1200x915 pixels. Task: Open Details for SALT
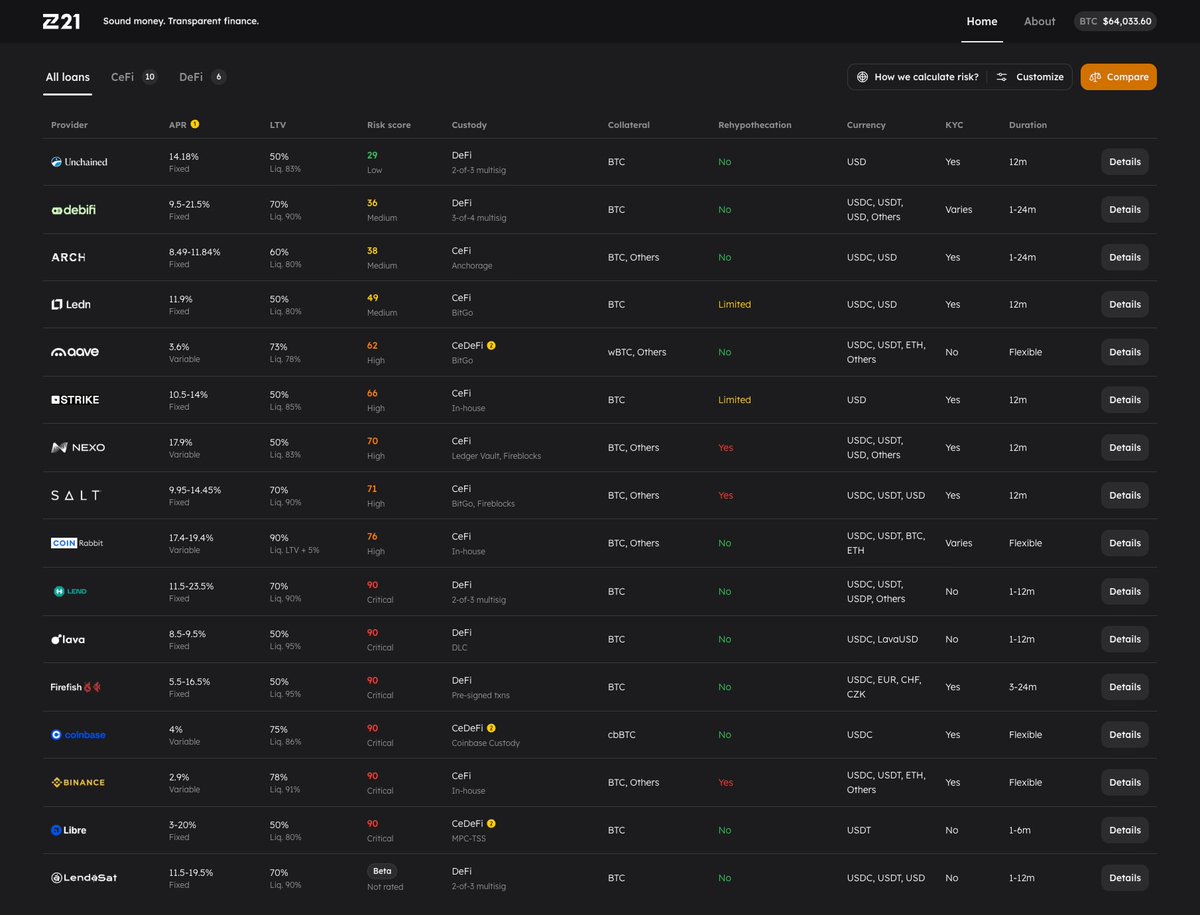point(1125,495)
